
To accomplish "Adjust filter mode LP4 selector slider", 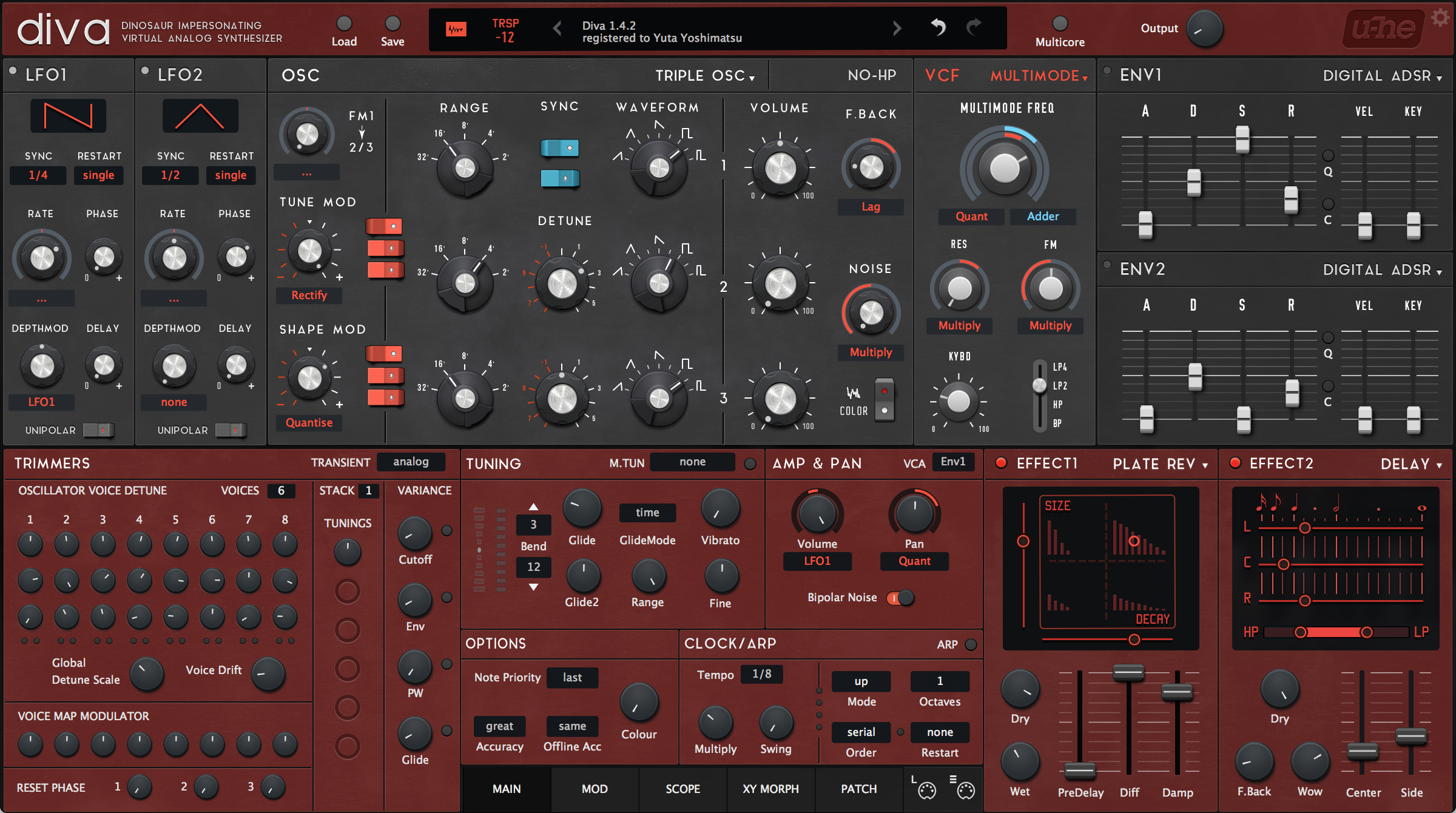I will point(1040,385).
